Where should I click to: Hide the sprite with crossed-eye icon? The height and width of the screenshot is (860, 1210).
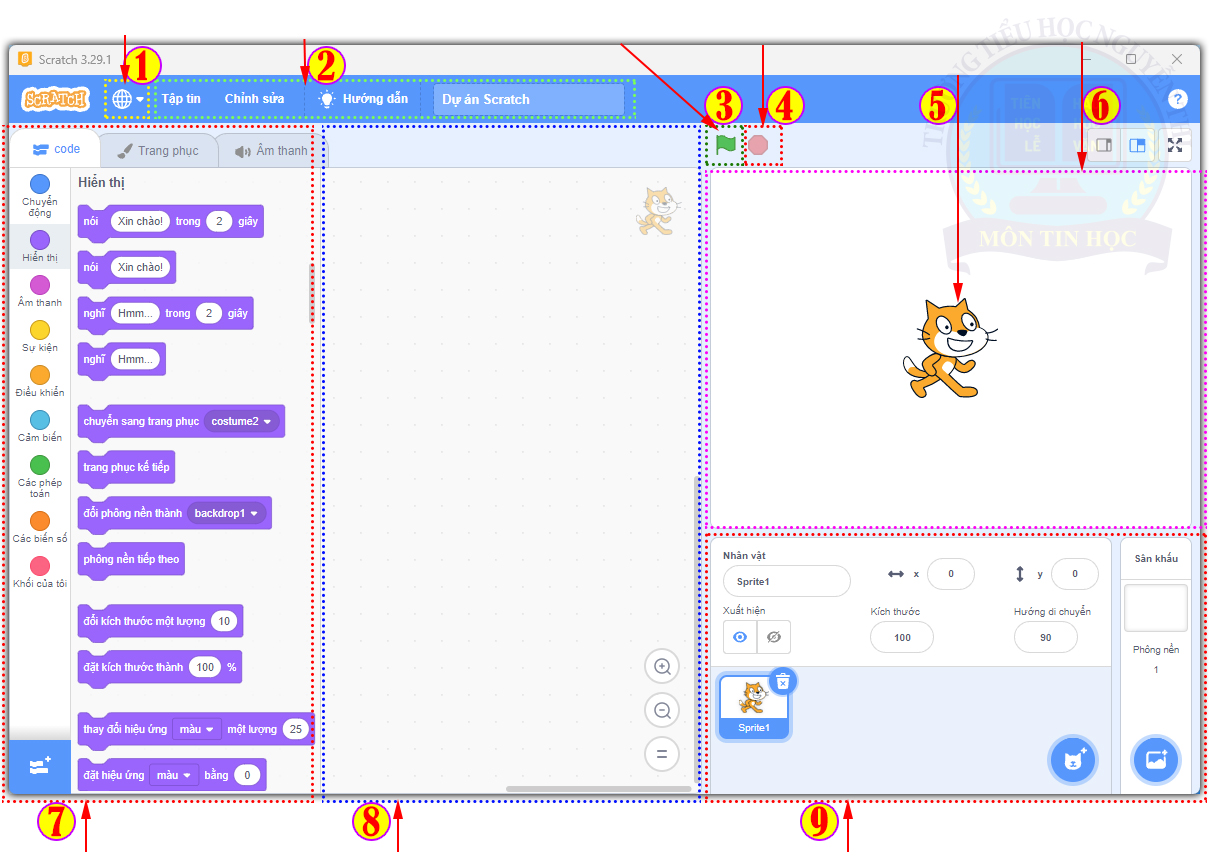[x=773, y=637]
